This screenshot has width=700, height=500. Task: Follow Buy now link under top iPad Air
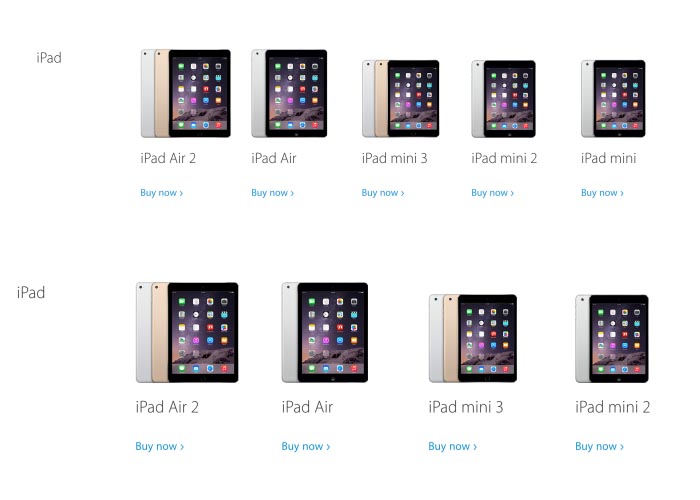click(x=272, y=193)
